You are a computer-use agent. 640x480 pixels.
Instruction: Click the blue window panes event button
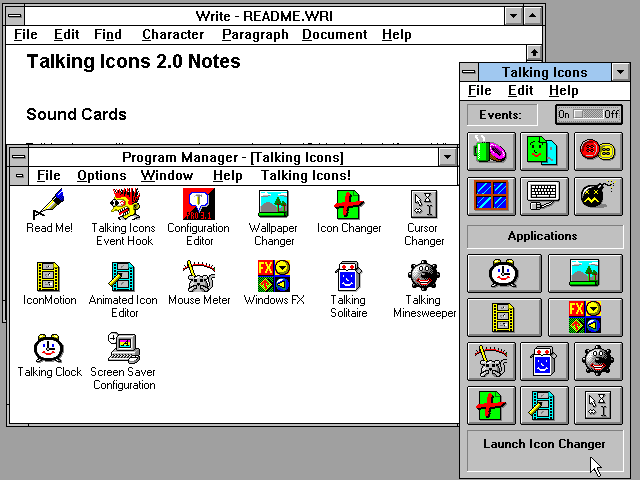point(491,196)
